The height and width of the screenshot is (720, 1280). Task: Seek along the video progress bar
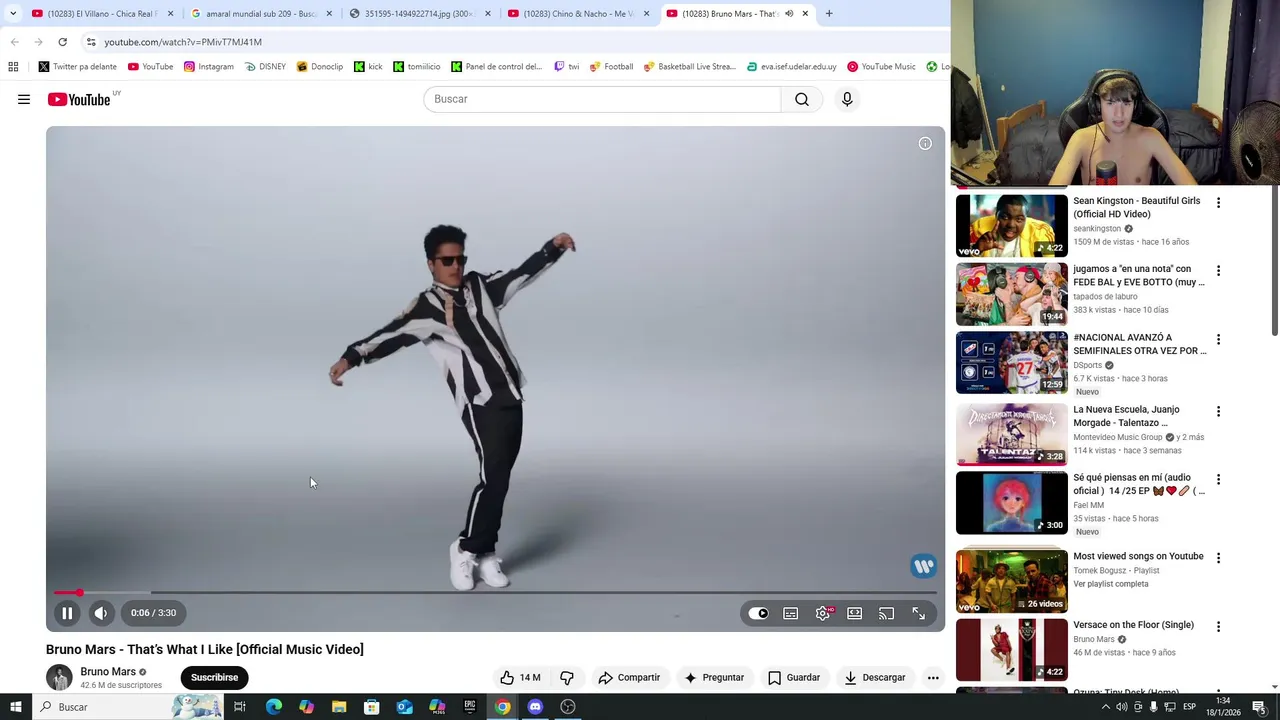click(495, 593)
